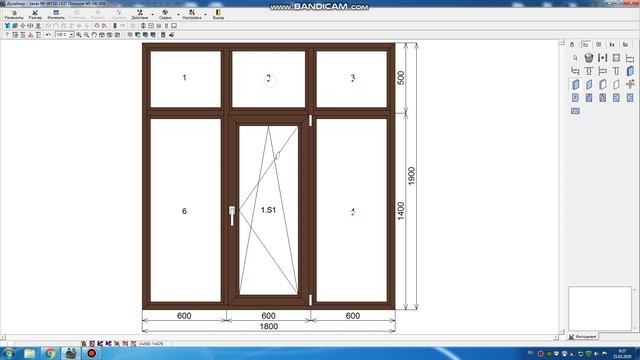Screen dimensions: 640x360
Task: Click the Выход exit button
Action: tap(218, 15)
